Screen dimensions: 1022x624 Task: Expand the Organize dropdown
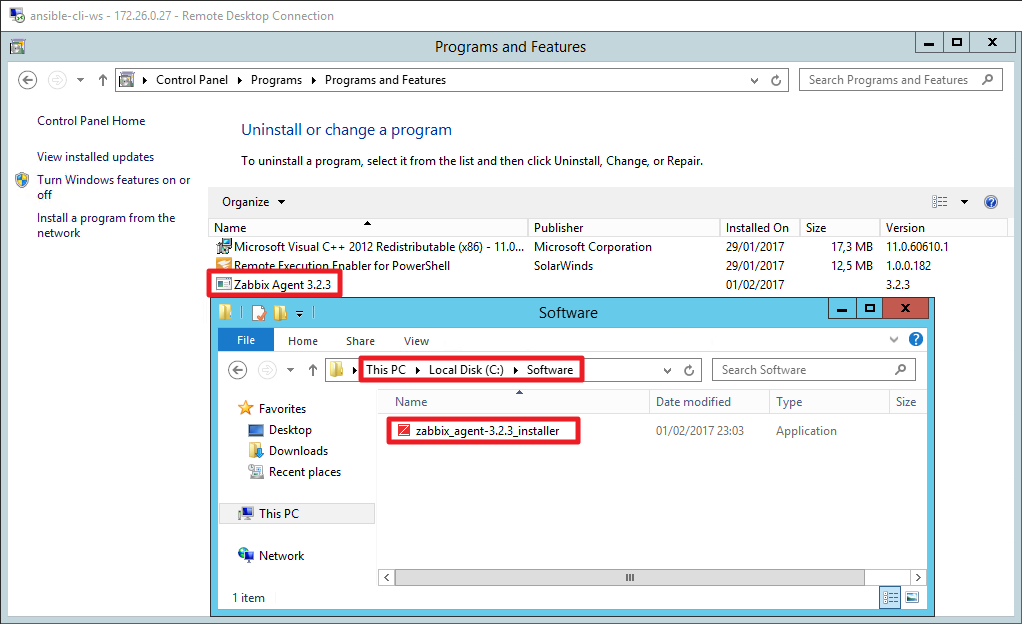point(253,202)
